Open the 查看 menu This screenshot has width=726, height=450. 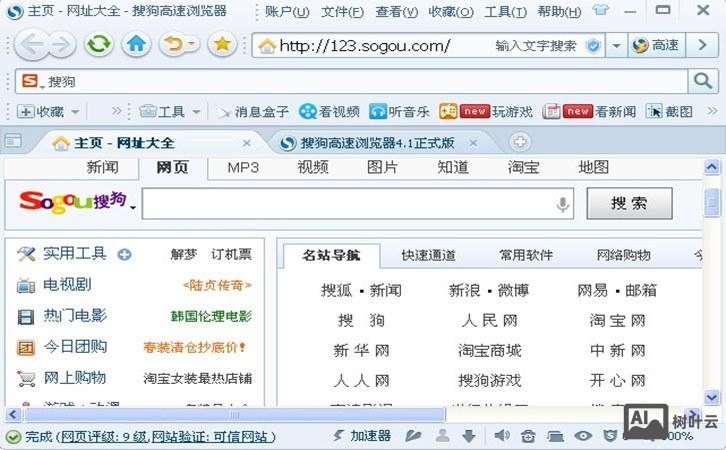coord(397,11)
